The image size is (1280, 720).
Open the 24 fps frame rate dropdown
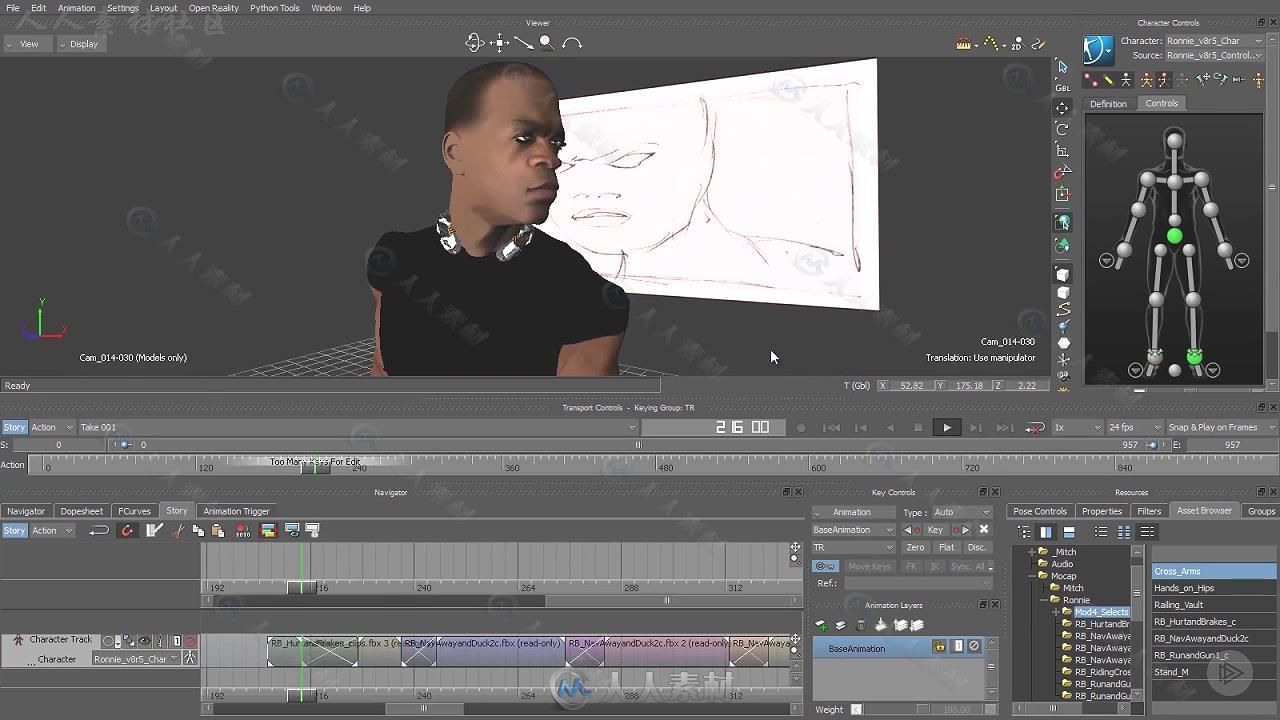(x=1134, y=428)
